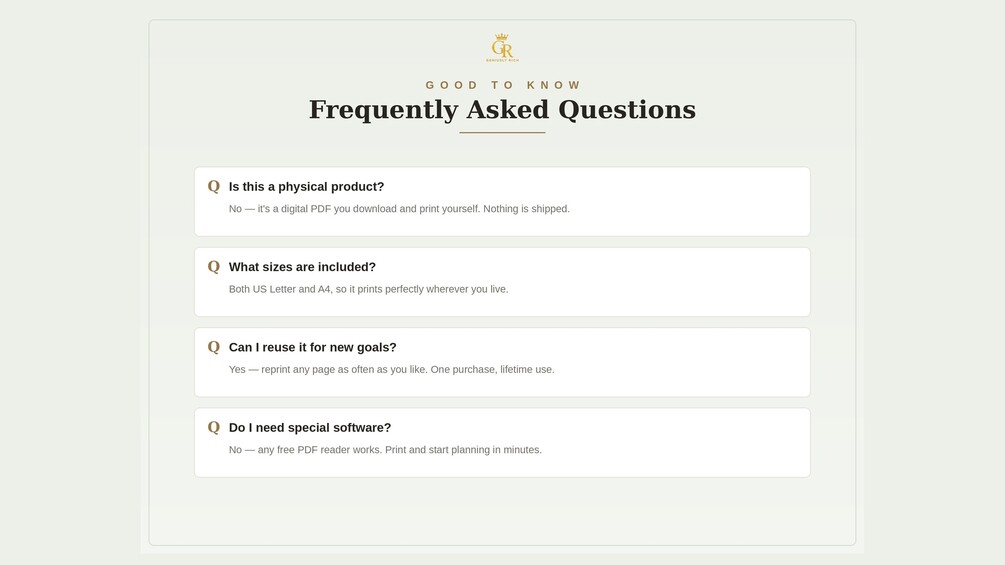Click the answer about lifetime use

[x=392, y=370]
